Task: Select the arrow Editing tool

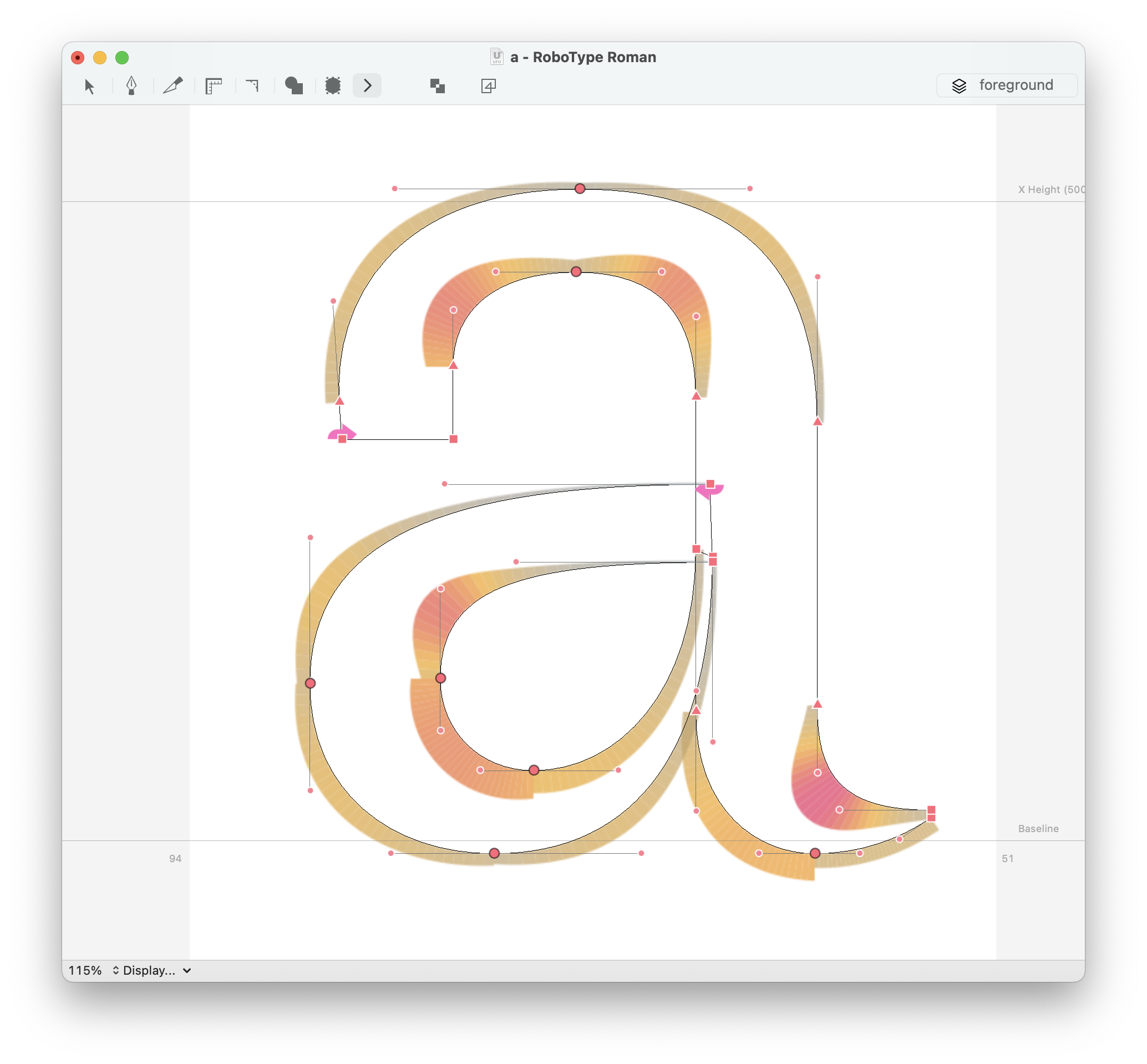Action: (x=89, y=87)
